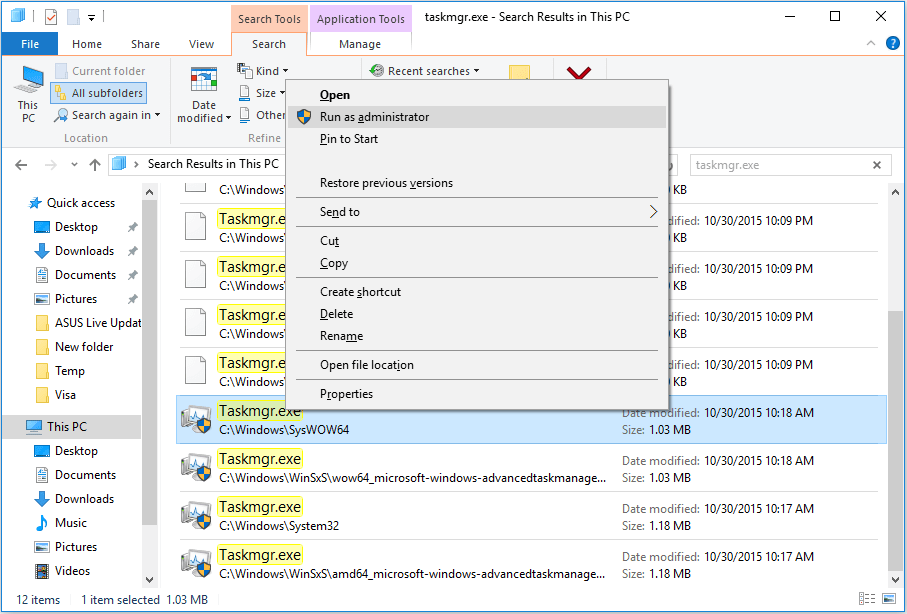This screenshot has height=614, width=907.
Task: Choose Restore previous versions
Action: coord(477,183)
